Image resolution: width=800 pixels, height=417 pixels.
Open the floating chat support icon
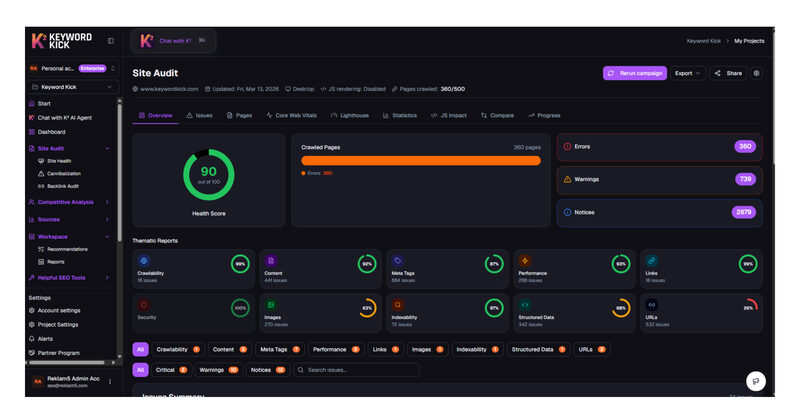click(x=756, y=381)
